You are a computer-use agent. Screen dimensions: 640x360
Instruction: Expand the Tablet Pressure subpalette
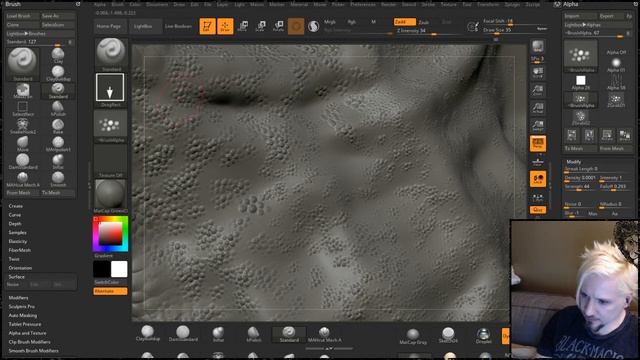(x=25, y=324)
